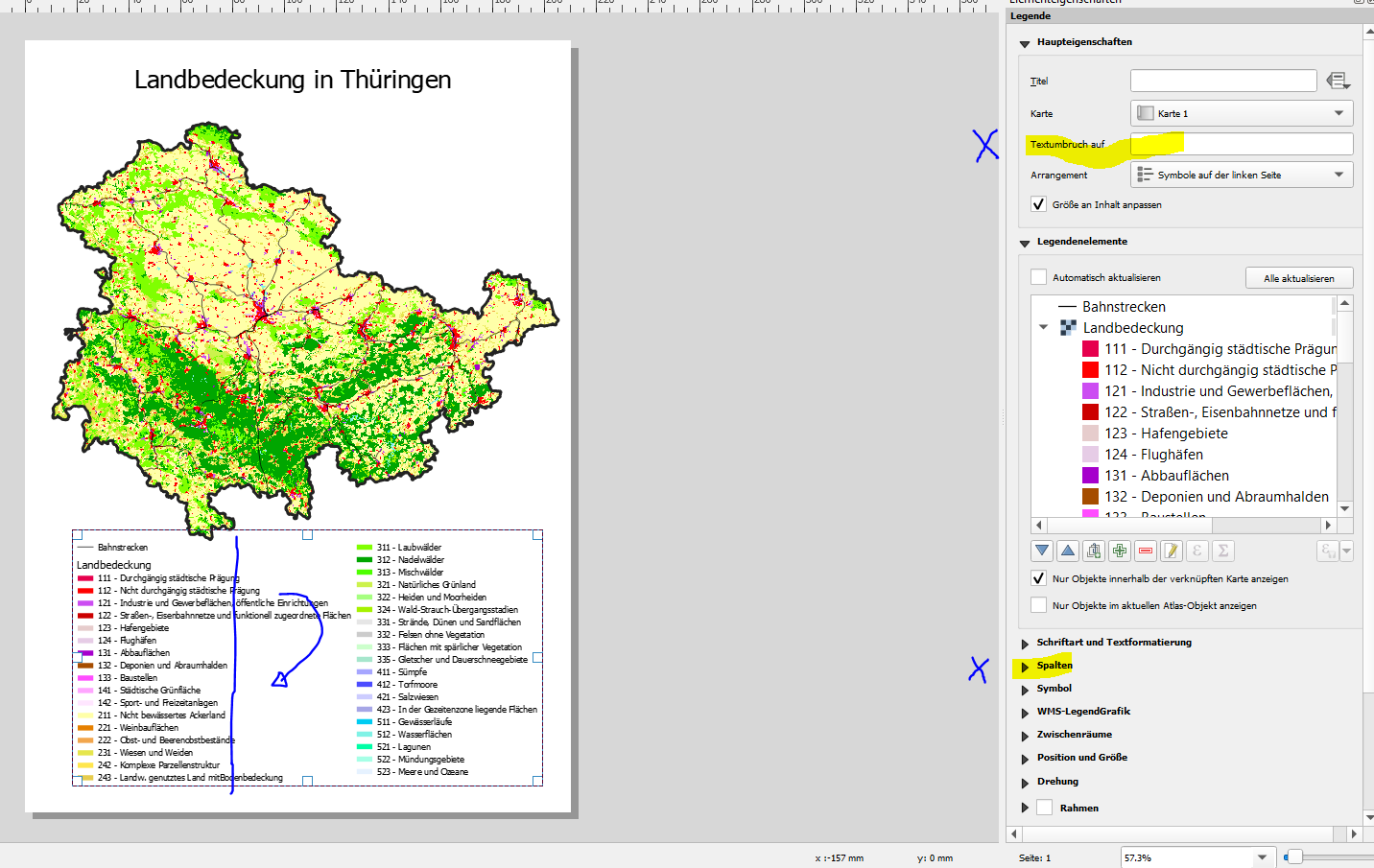Click the add group icon
The width and height of the screenshot is (1374, 868).
click(x=1094, y=551)
